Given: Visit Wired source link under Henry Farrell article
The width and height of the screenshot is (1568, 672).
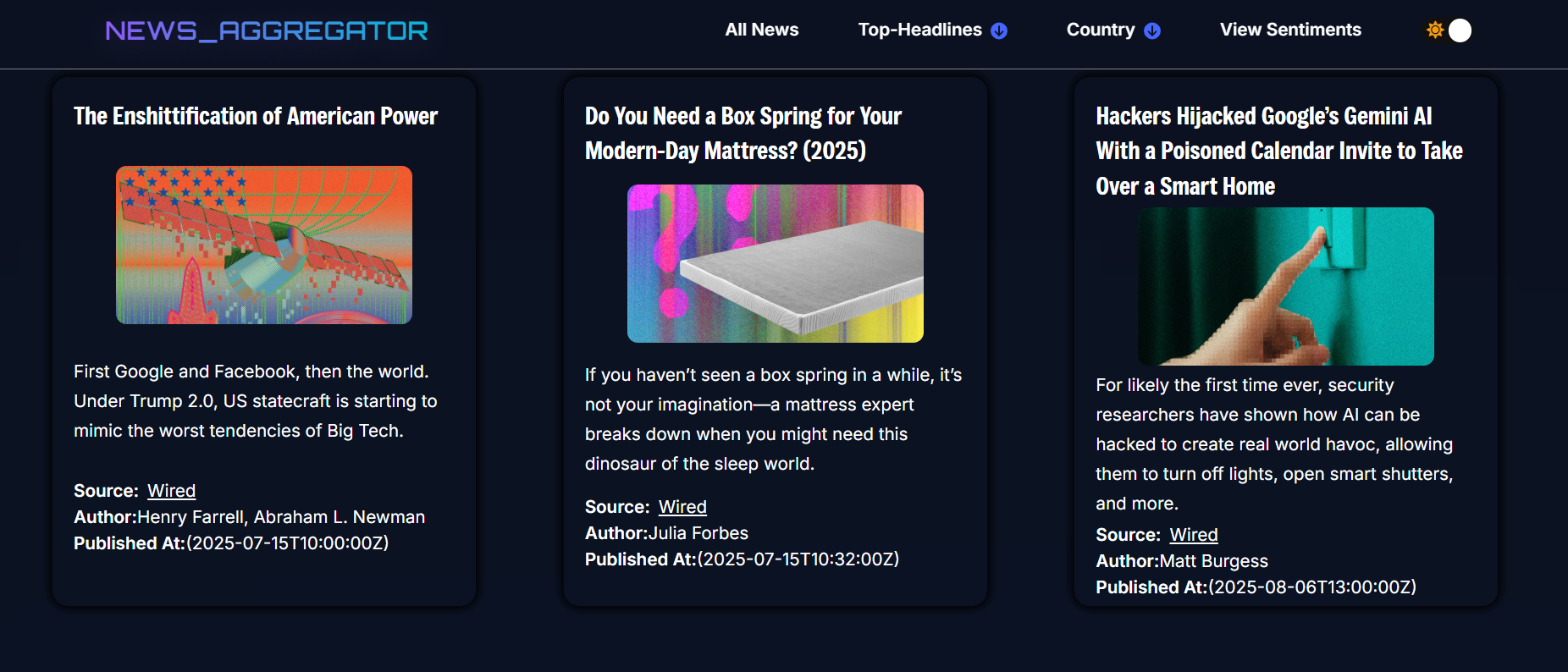Looking at the screenshot, I should (x=172, y=491).
